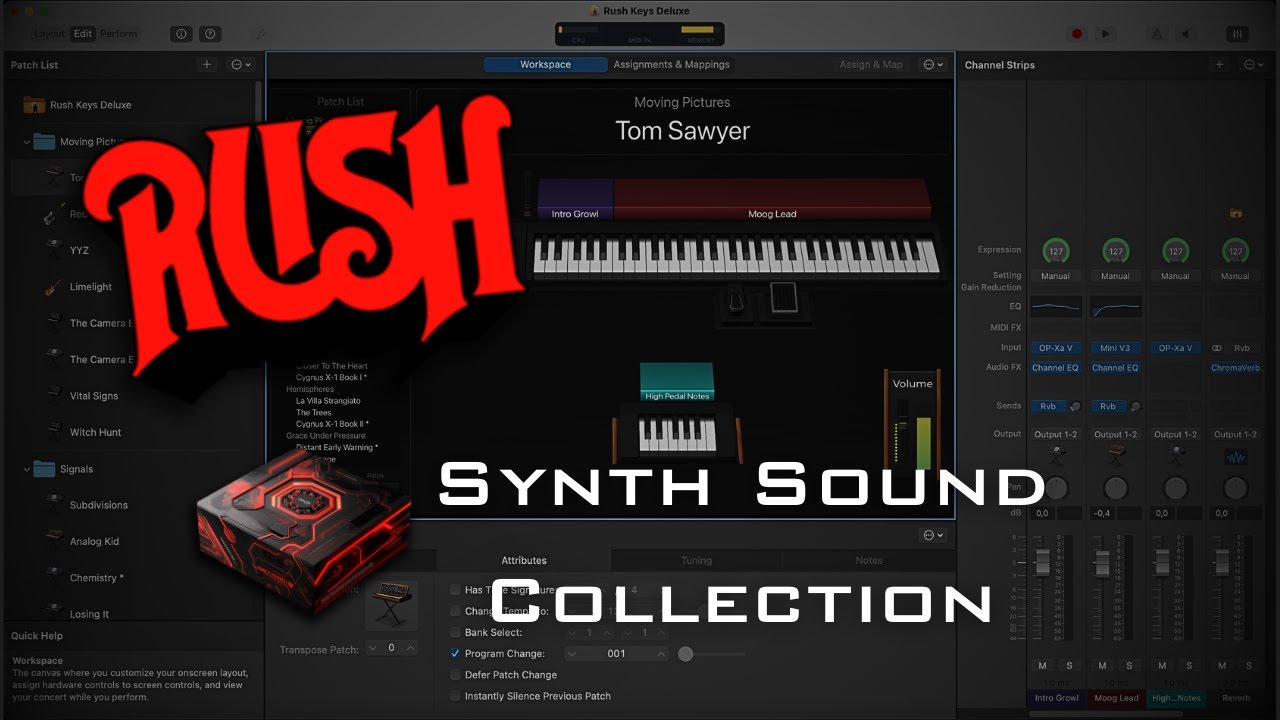Viewport: 1280px width, 720px height.
Task: Click the red record button
Action: coord(1077,33)
